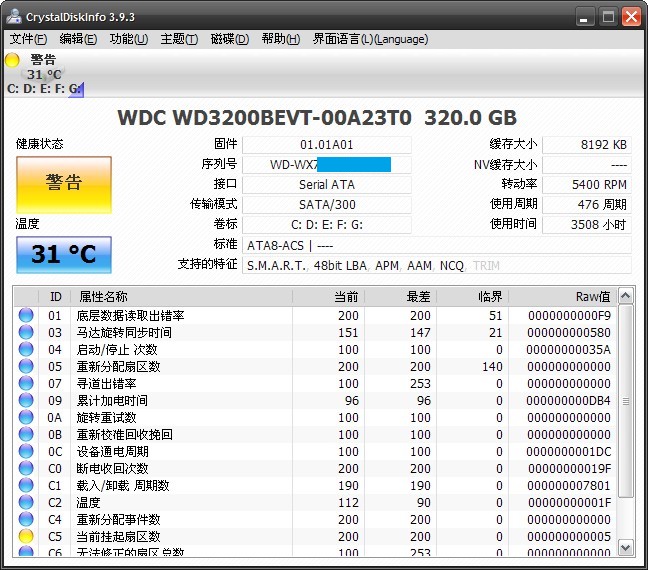Click the yellow 警告 disk status circle at top
This screenshot has width=648, height=570.
coord(12,60)
